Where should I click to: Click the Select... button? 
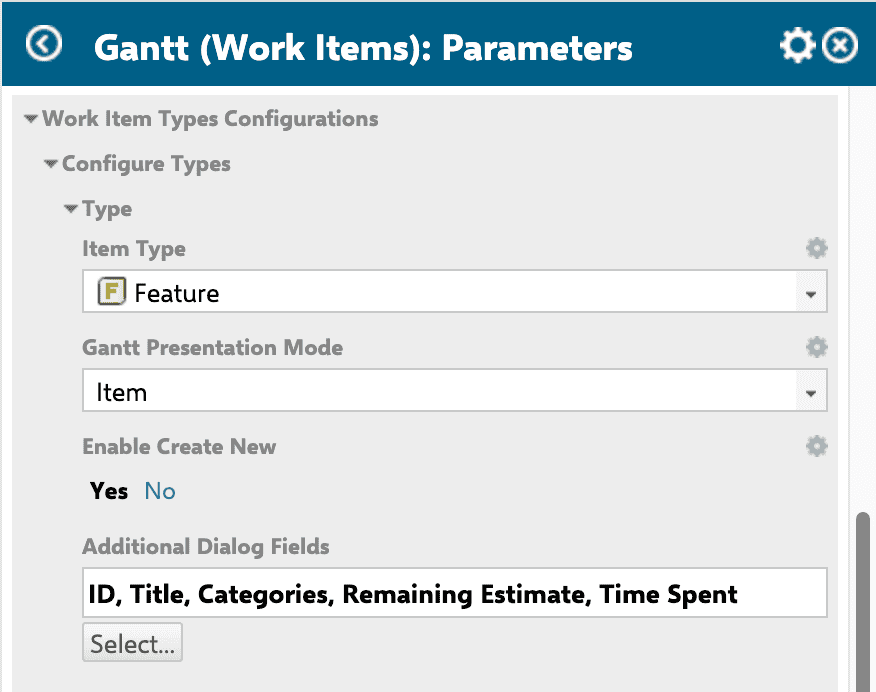tap(132, 643)
